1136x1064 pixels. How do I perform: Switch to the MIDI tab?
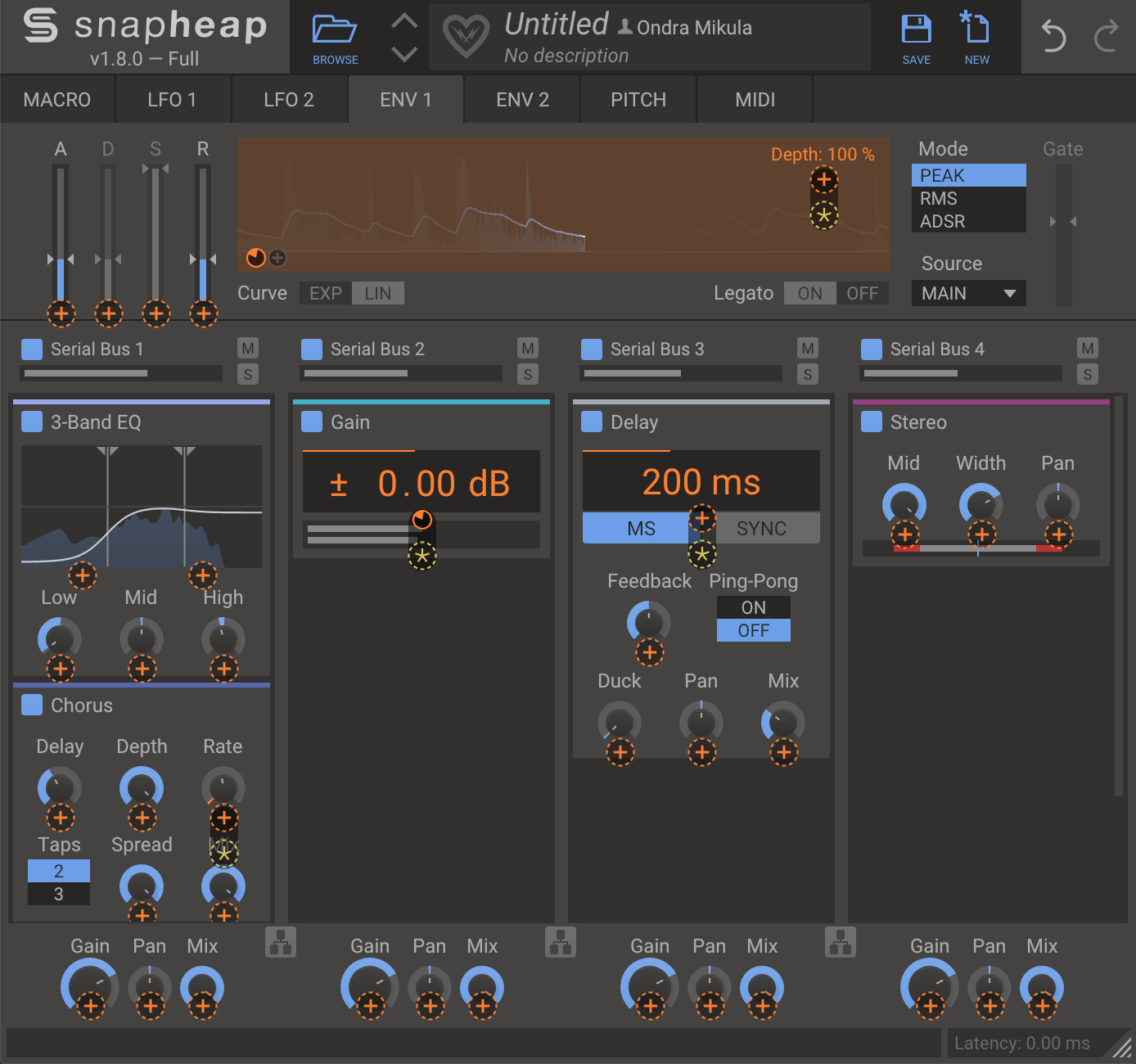755,100
